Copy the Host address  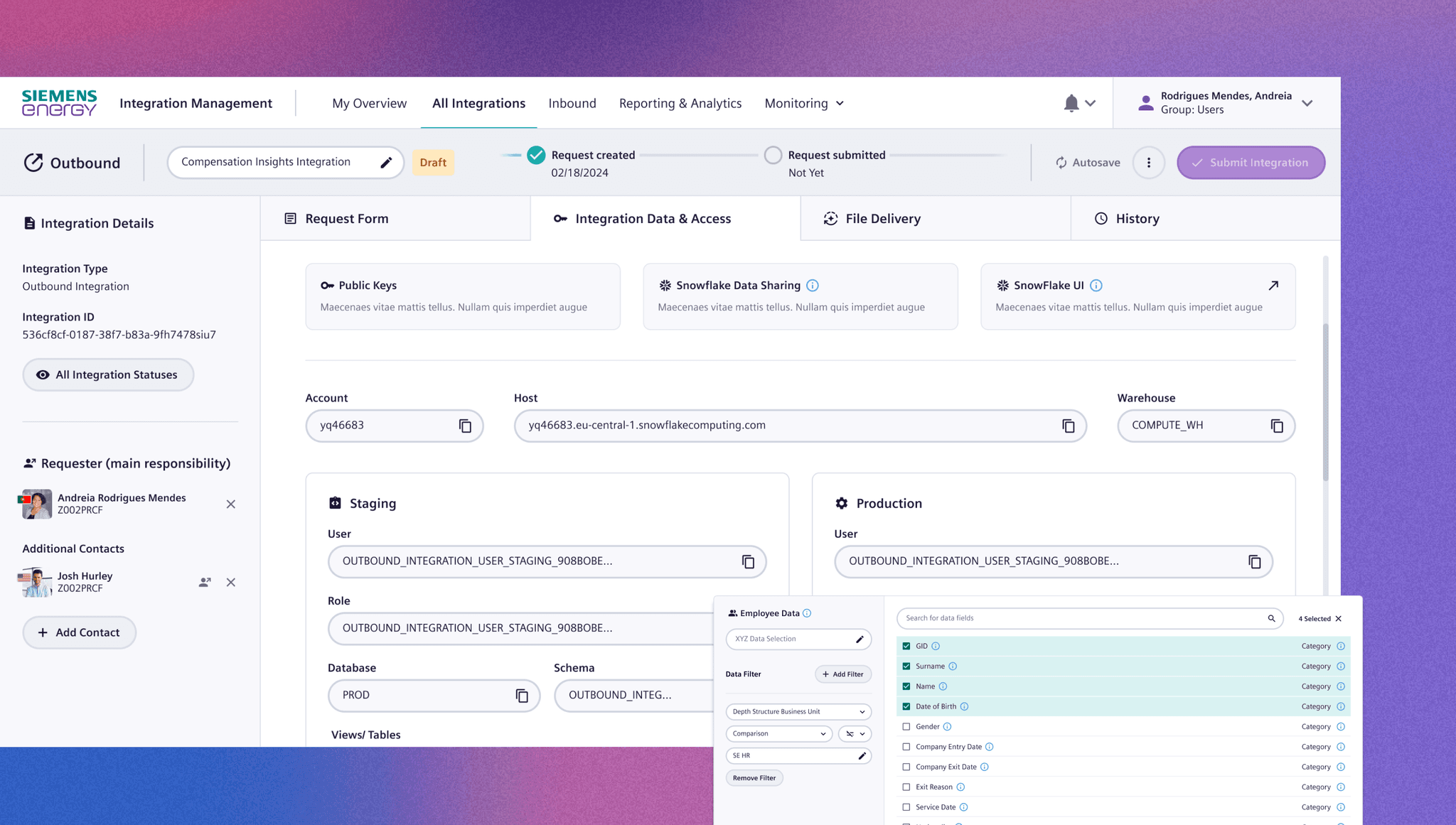(1068, 426)
